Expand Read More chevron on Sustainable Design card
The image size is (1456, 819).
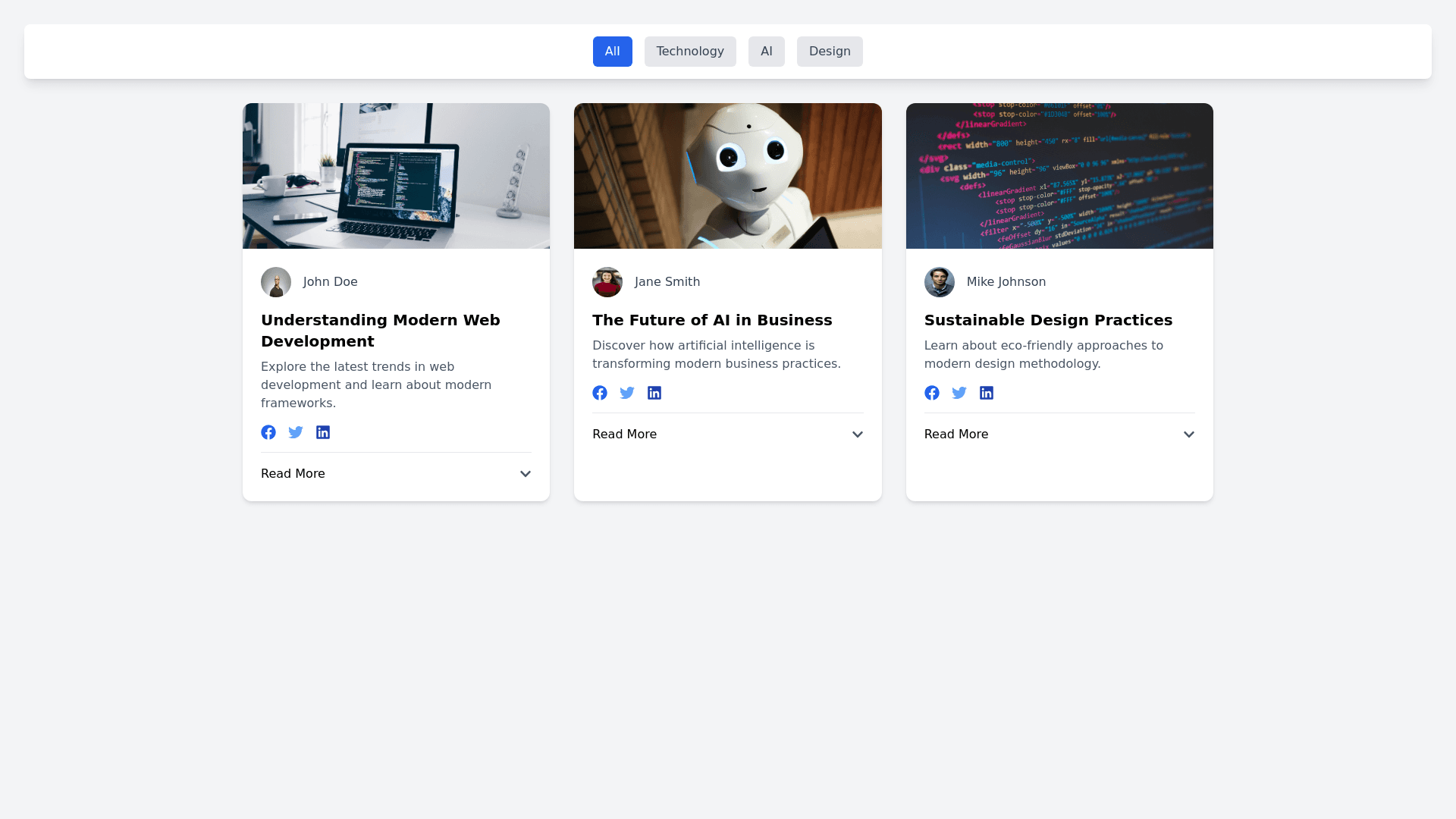[1189, 435]
